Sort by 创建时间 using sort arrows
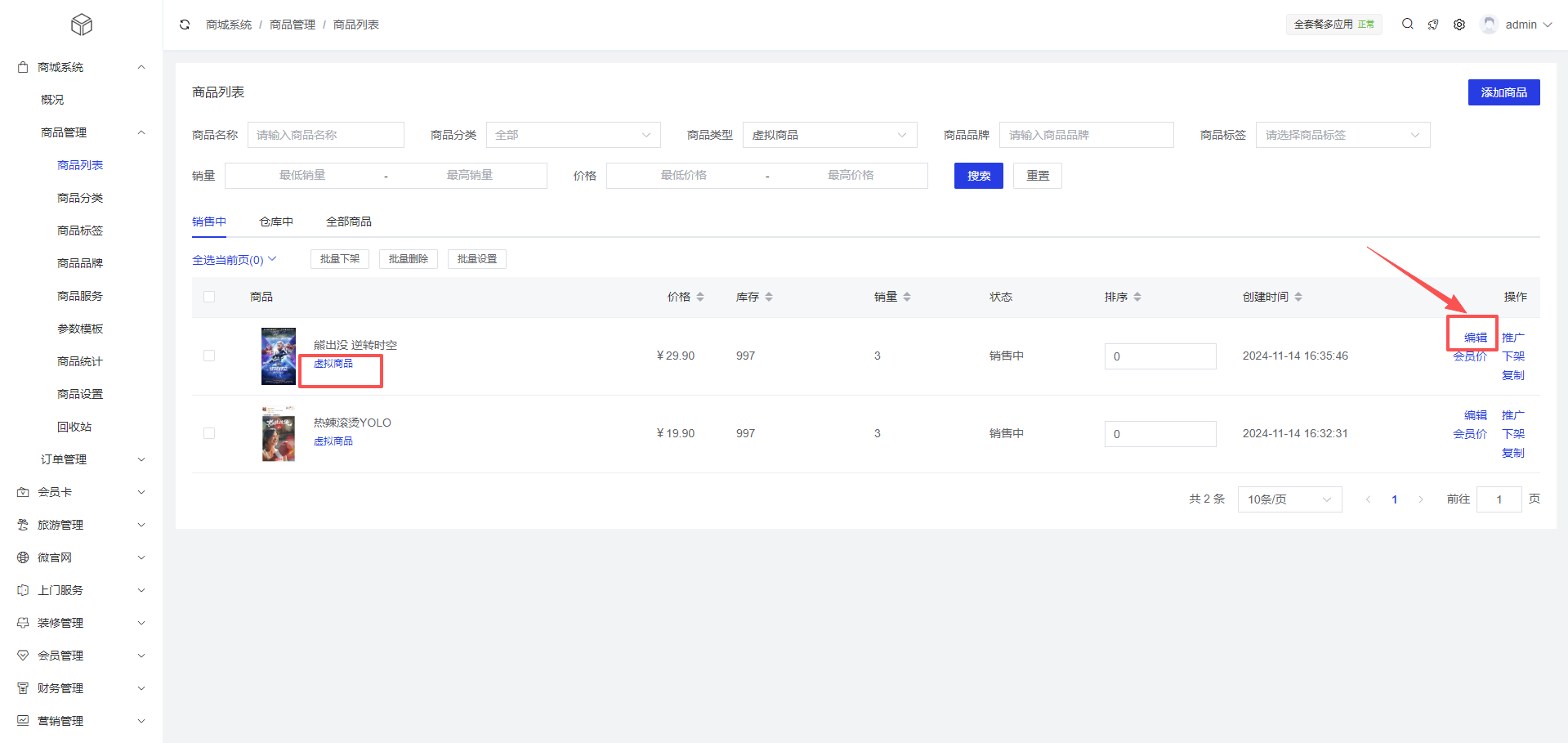This screenshot has height=743, width=1568. click(1298, 297)
